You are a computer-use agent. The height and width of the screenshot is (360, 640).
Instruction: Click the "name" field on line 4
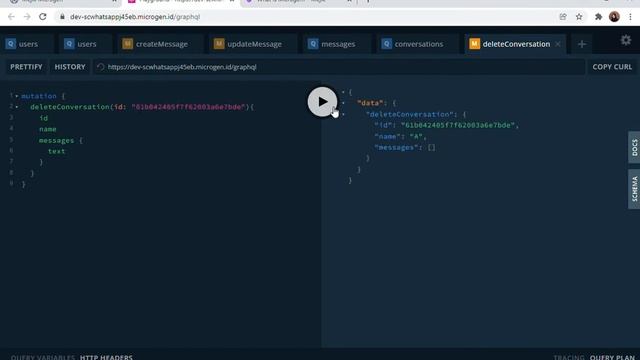(48, 129)
